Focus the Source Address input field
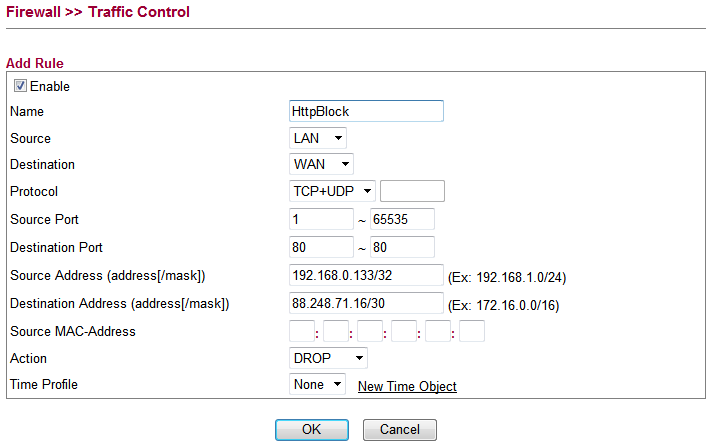This screenshot has height=446, width=713. pyautogui.click(x=366, y=275)
